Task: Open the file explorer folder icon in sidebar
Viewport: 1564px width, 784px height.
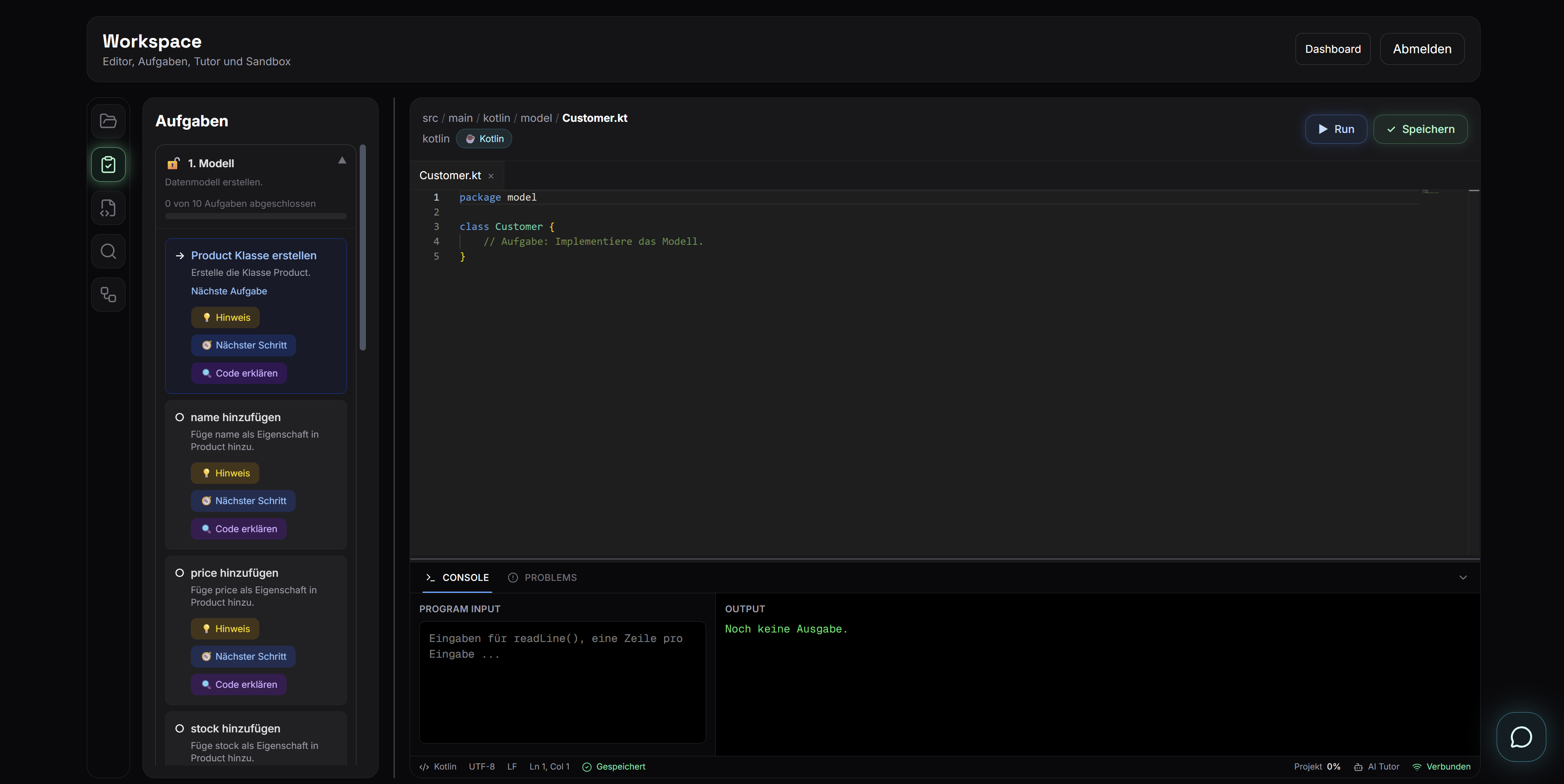Action: click(108, 121)
